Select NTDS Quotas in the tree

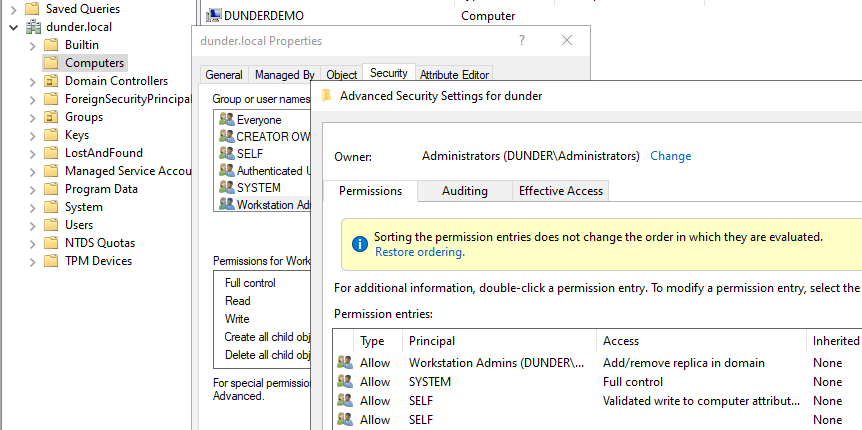point(100,242)
